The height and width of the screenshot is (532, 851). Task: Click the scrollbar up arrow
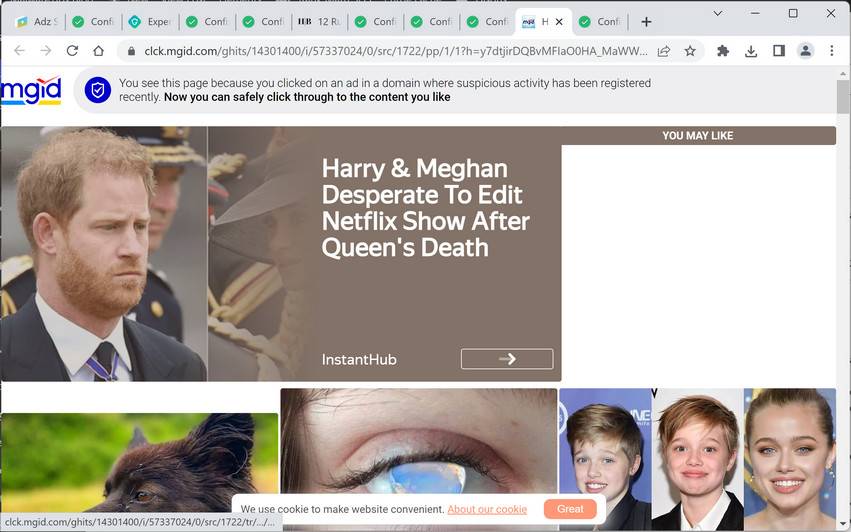tap(843, 73)
